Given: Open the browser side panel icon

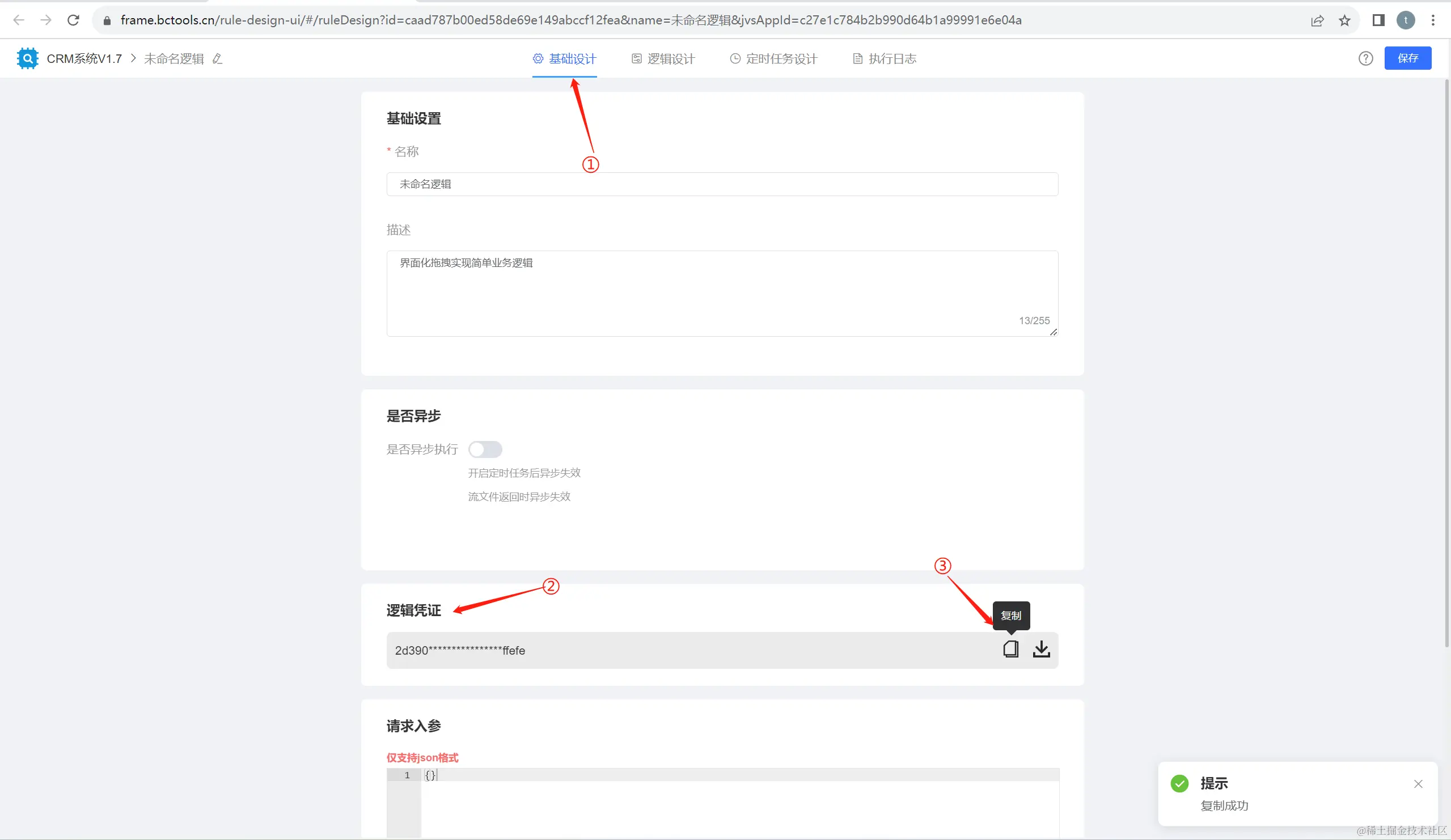Looking at the screenshot, I should click(1378, 21).
